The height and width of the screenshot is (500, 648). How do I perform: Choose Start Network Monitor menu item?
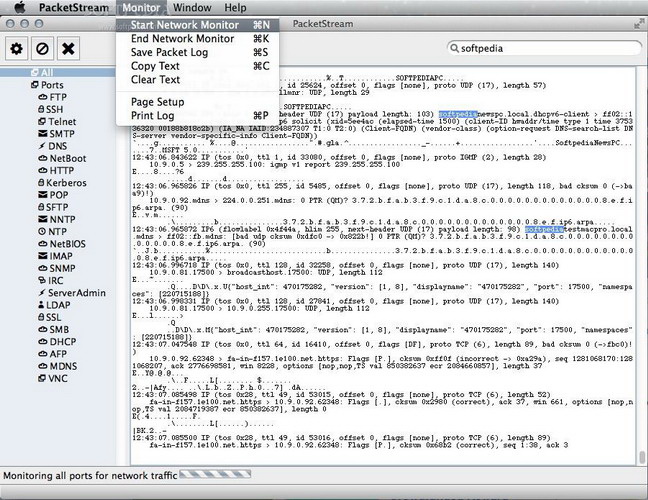coord(198,25)
